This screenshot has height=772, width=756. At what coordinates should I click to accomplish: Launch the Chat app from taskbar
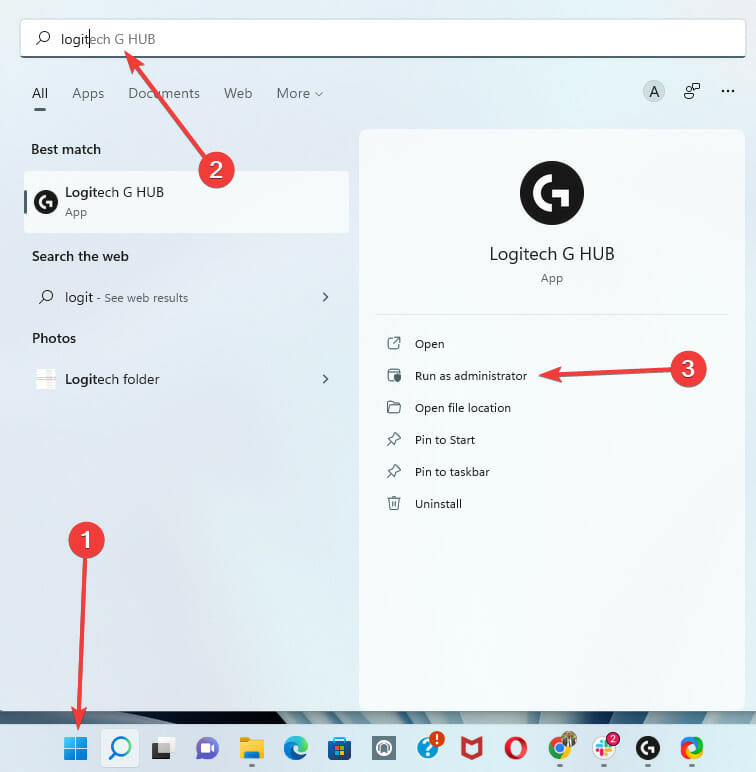207,748
